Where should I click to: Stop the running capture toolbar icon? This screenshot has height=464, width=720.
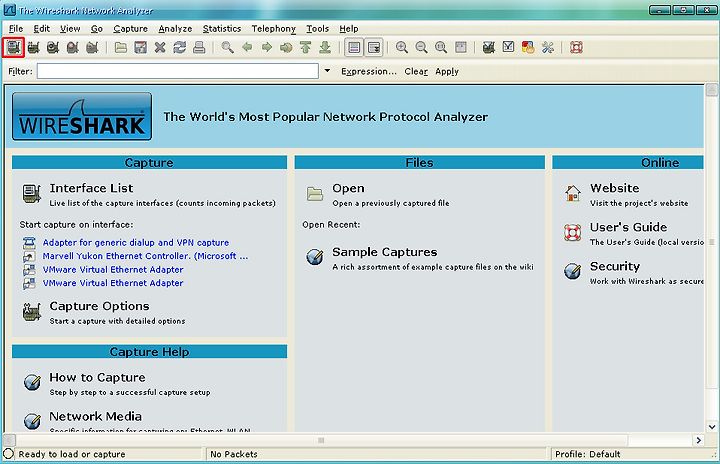[73, 47]
